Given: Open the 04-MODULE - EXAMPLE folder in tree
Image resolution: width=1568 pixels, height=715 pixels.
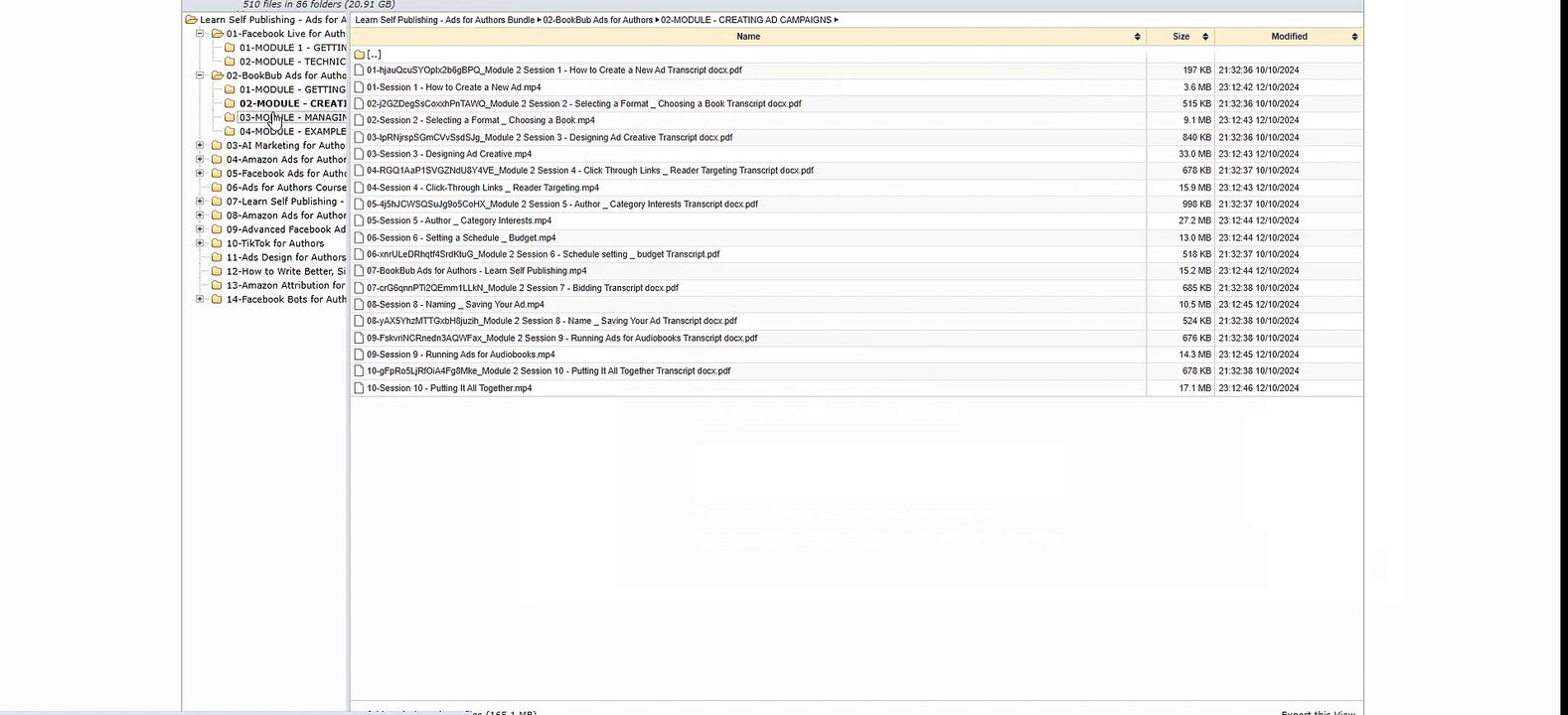Looking at the screenshot, I should point(292,131).
